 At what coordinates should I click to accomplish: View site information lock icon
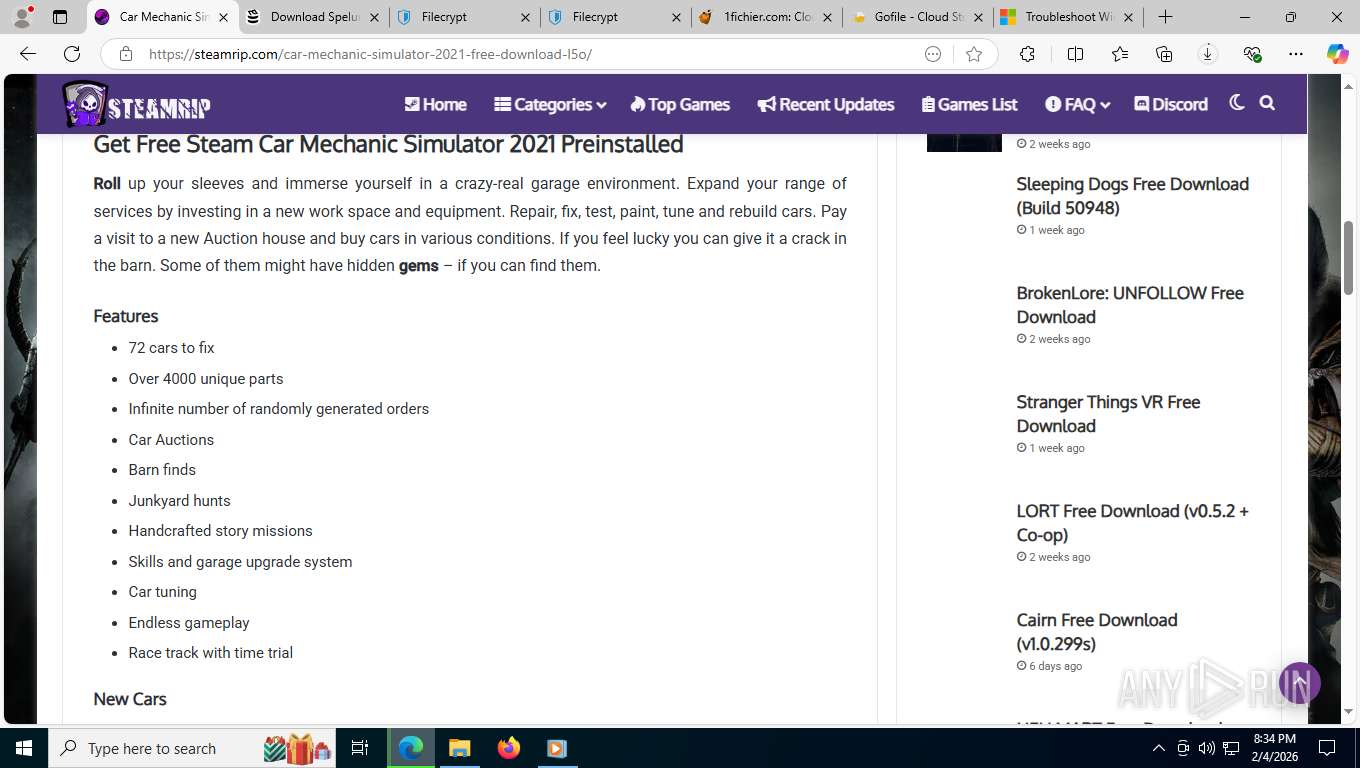pos(126,54)
